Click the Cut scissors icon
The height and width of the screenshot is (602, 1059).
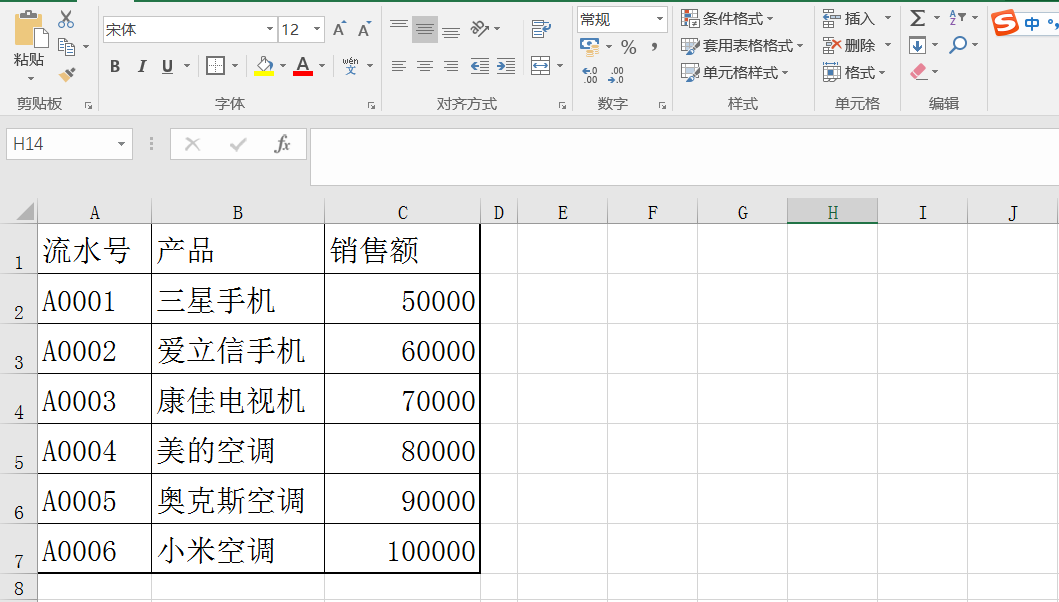(x=66, y=19)
